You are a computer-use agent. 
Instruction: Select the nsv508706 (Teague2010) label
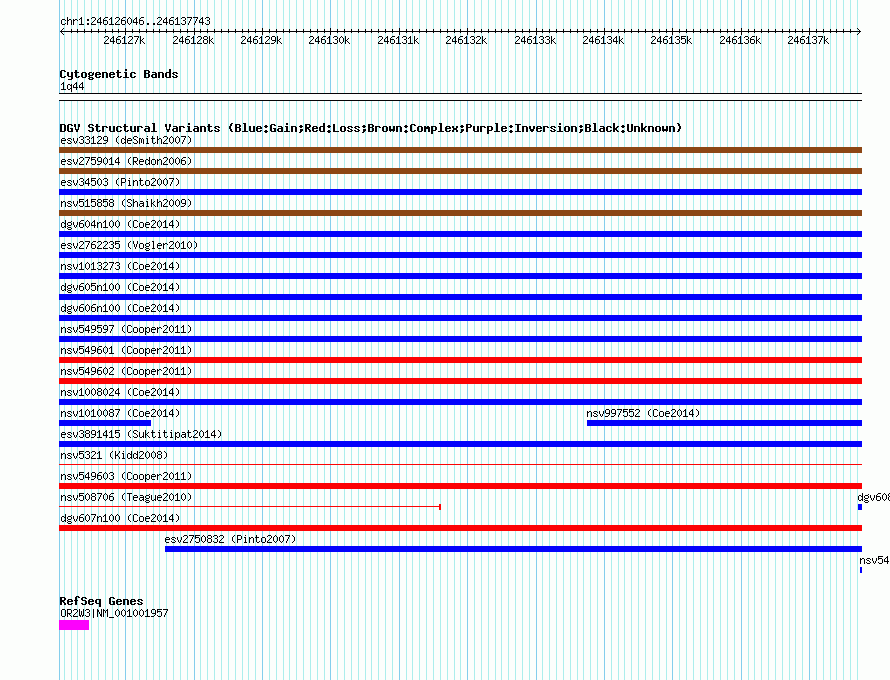[126, 497]
